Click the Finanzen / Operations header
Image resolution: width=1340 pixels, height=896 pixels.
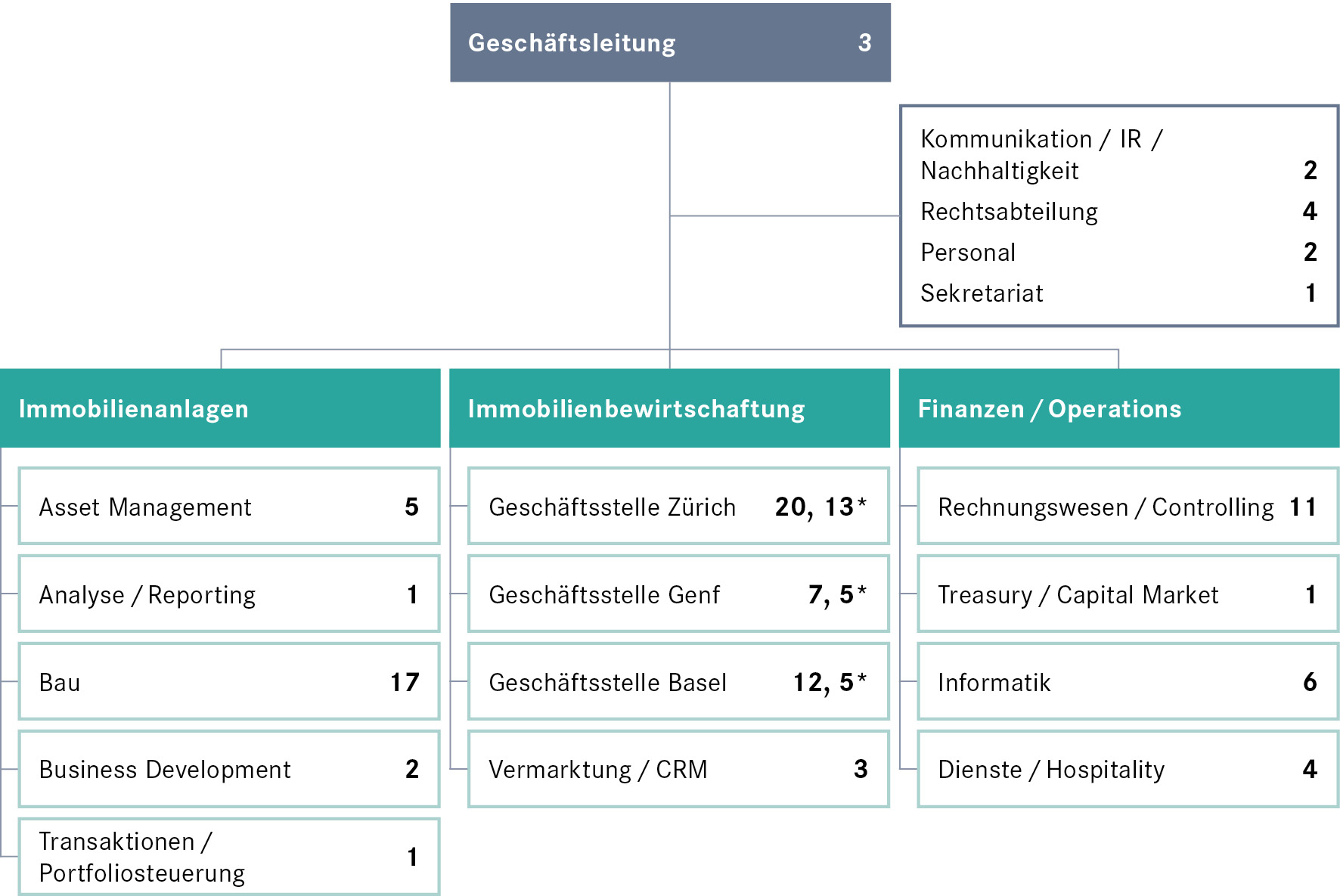[1118, 408]
